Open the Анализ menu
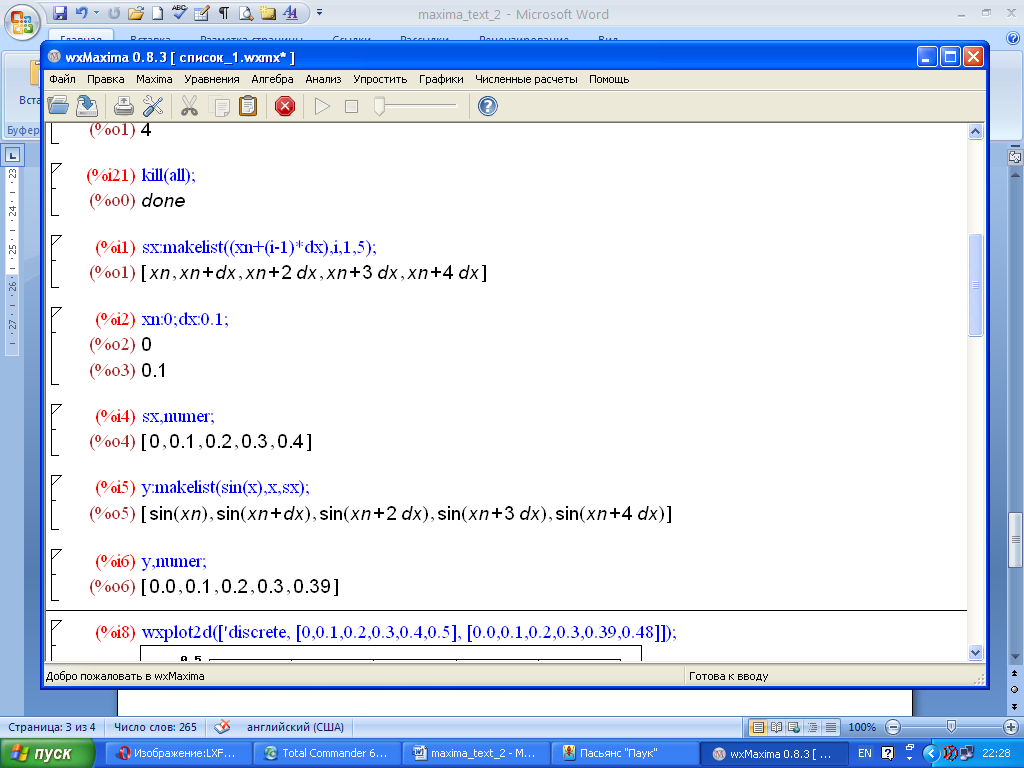This screenshot has width=1024, height=768. click(x=323, y=79)
